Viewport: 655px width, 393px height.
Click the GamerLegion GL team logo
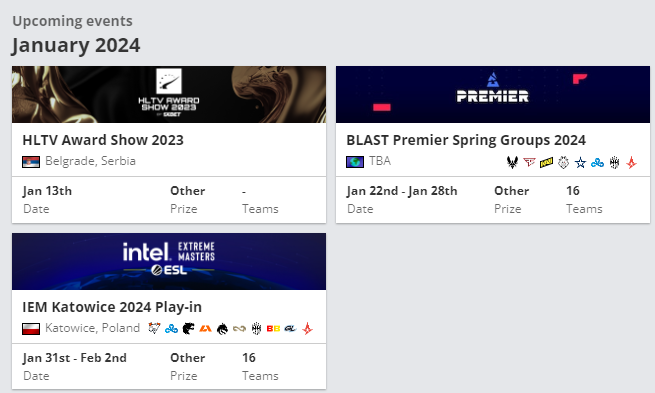coord(290,329)
